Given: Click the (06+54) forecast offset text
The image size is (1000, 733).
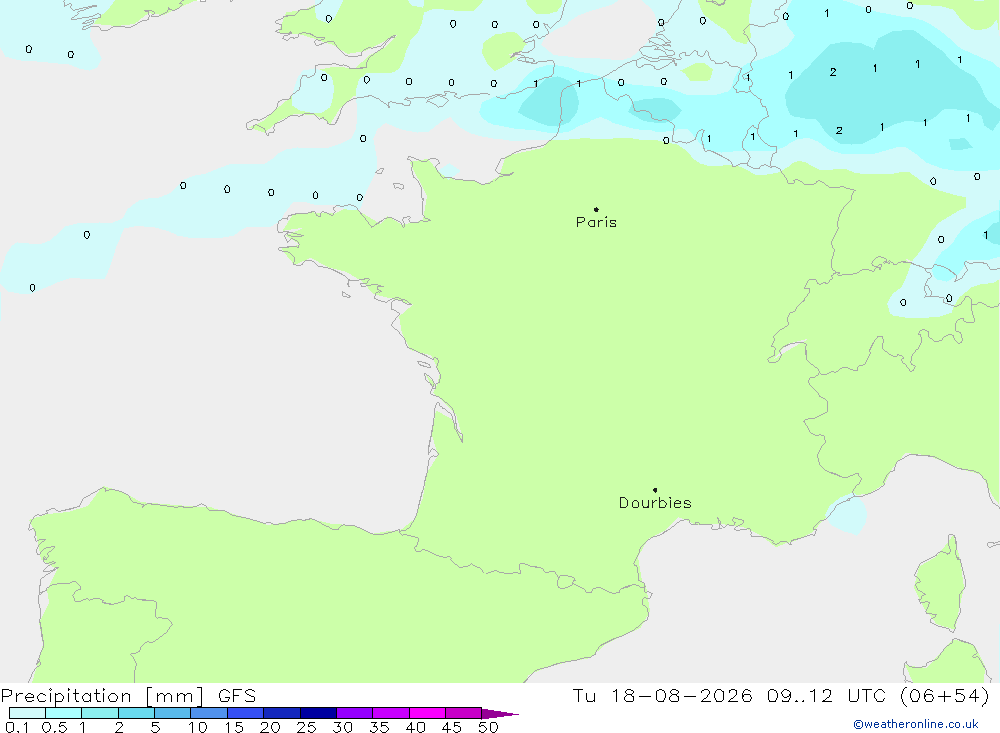Looking at the screenshot, I should [945, 696].
